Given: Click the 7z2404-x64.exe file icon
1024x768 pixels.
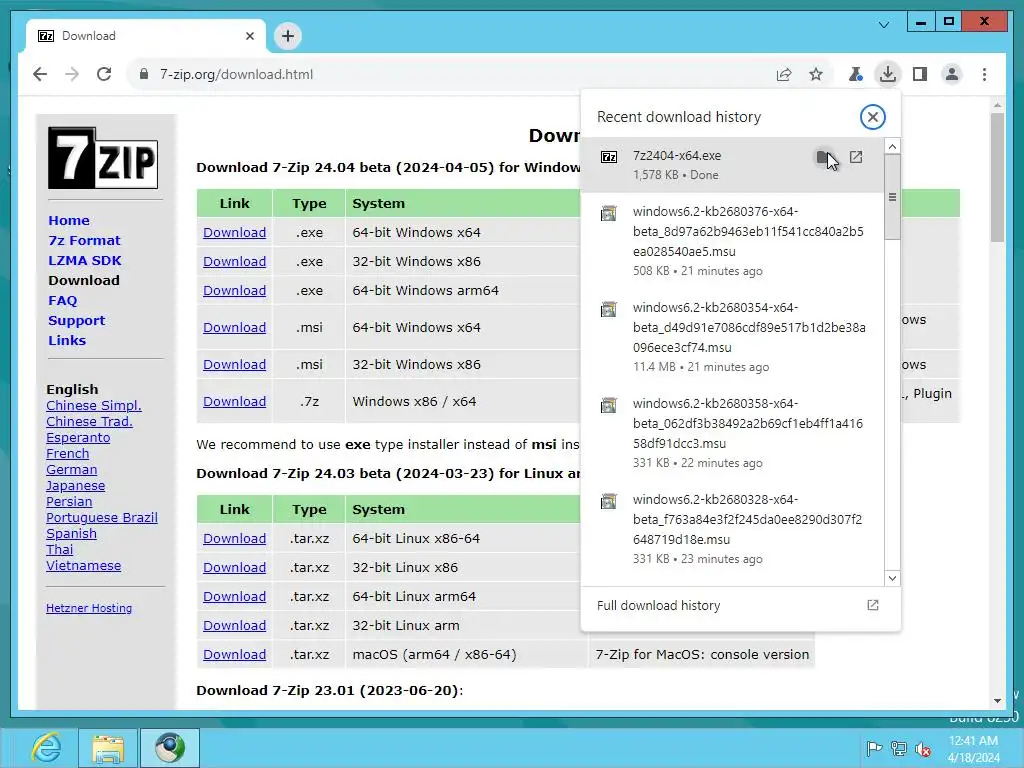Looking at the screenshot, I should pyautogui.click(x=609, y=157).
